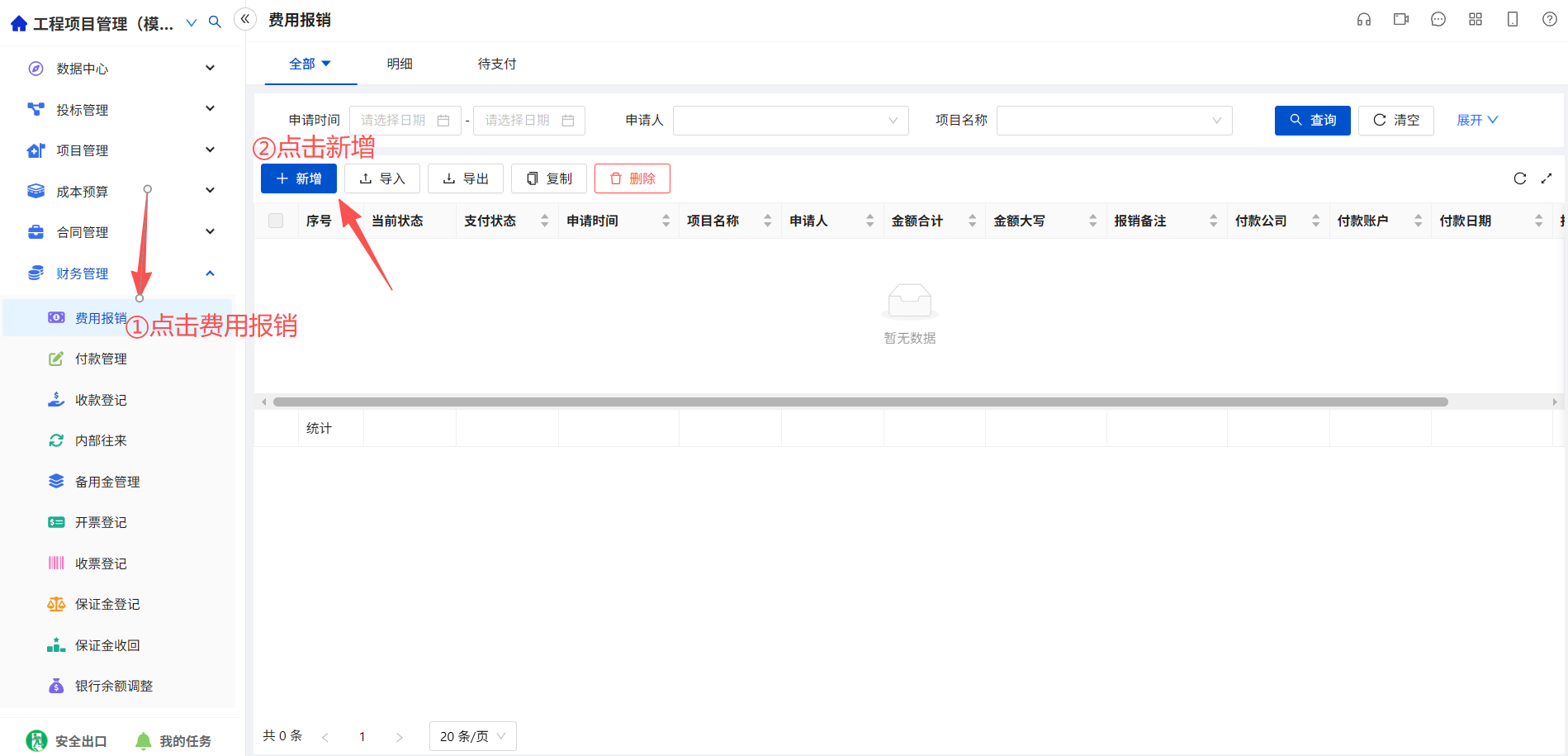
Task: Click the horizontal table scrollbar
Action: tap(860, 402)
